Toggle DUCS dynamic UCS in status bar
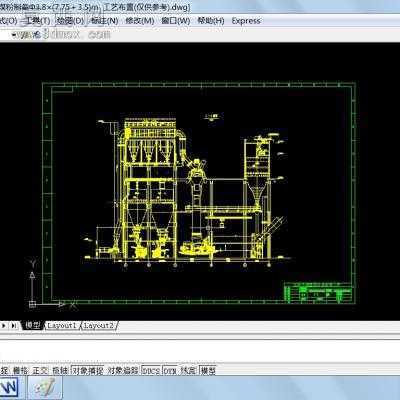 pos(152,370)
